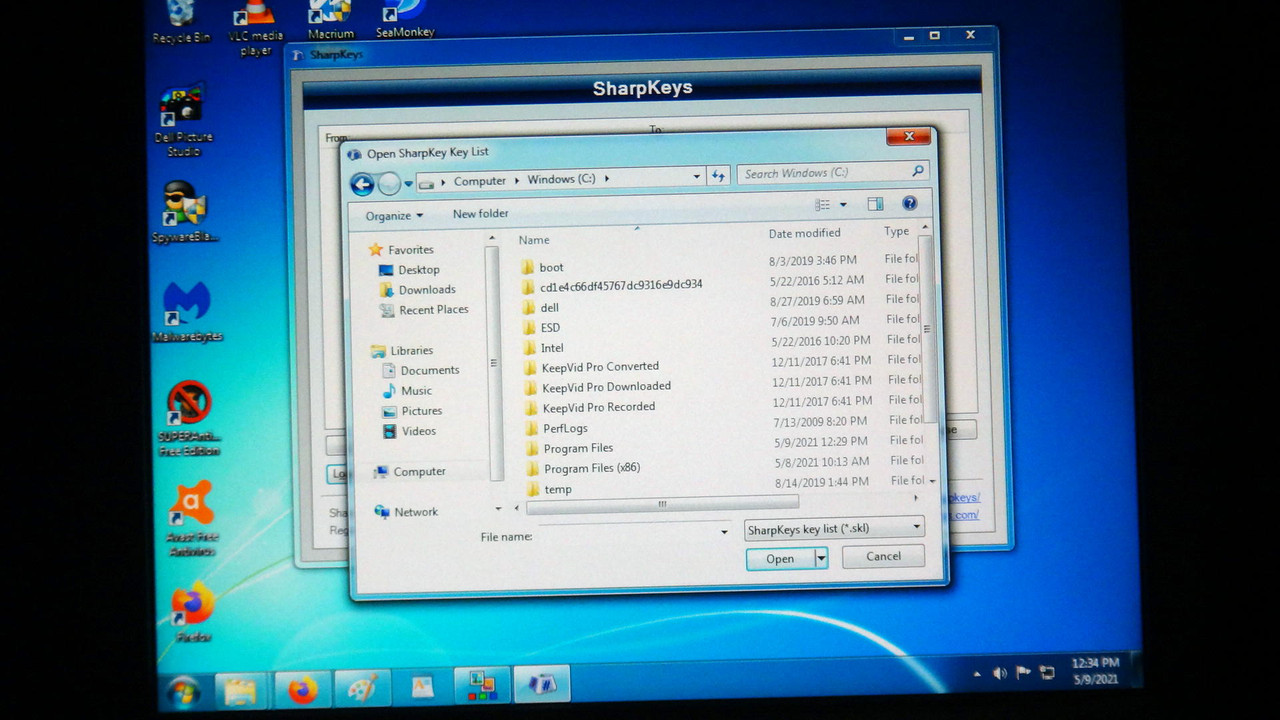Viewport: 1280px width, 720px height.
Task: Select the temp folder
Action: pos(550,489)
